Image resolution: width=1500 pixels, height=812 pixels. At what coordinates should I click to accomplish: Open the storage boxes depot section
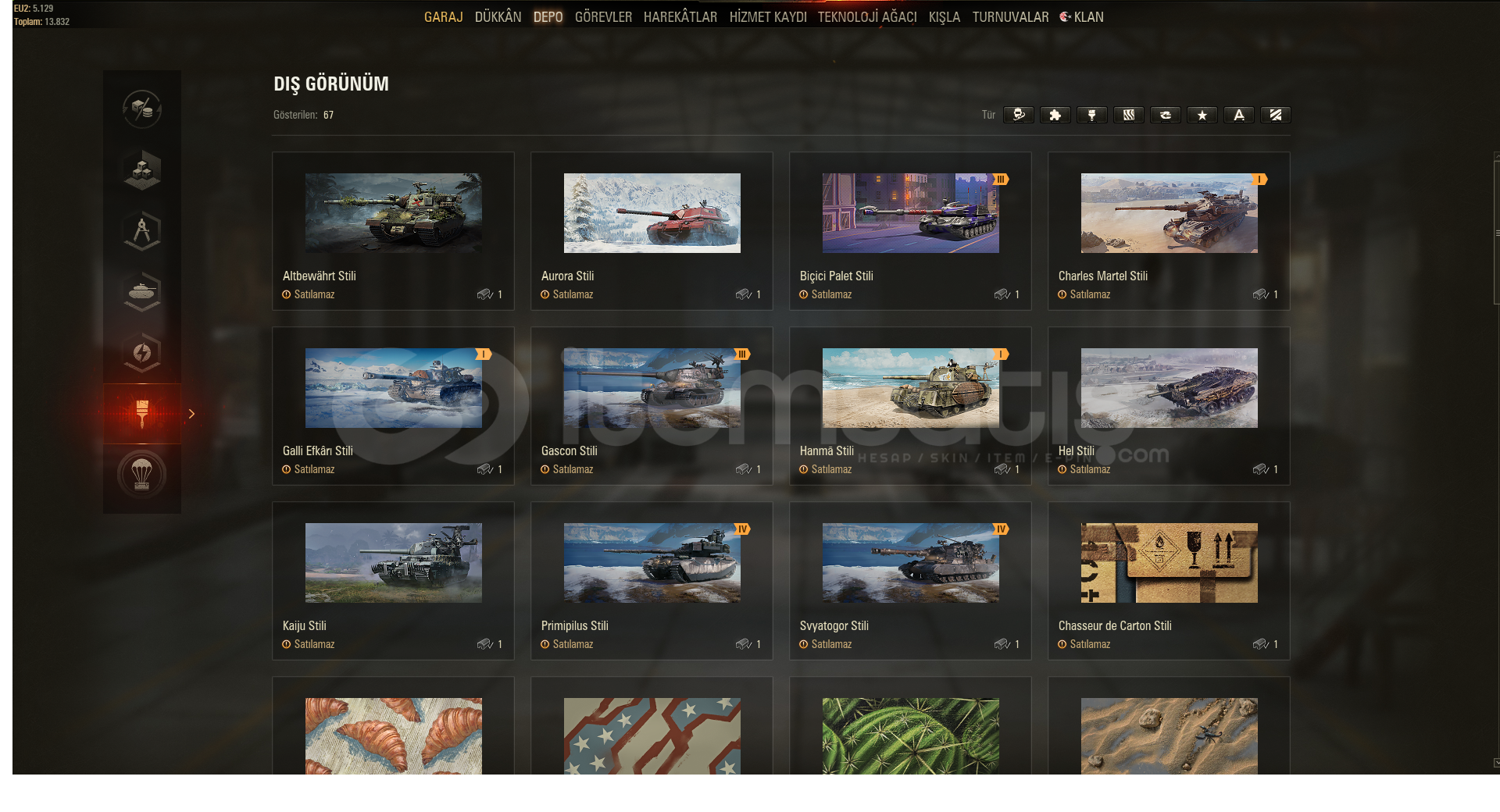point(142,170)
